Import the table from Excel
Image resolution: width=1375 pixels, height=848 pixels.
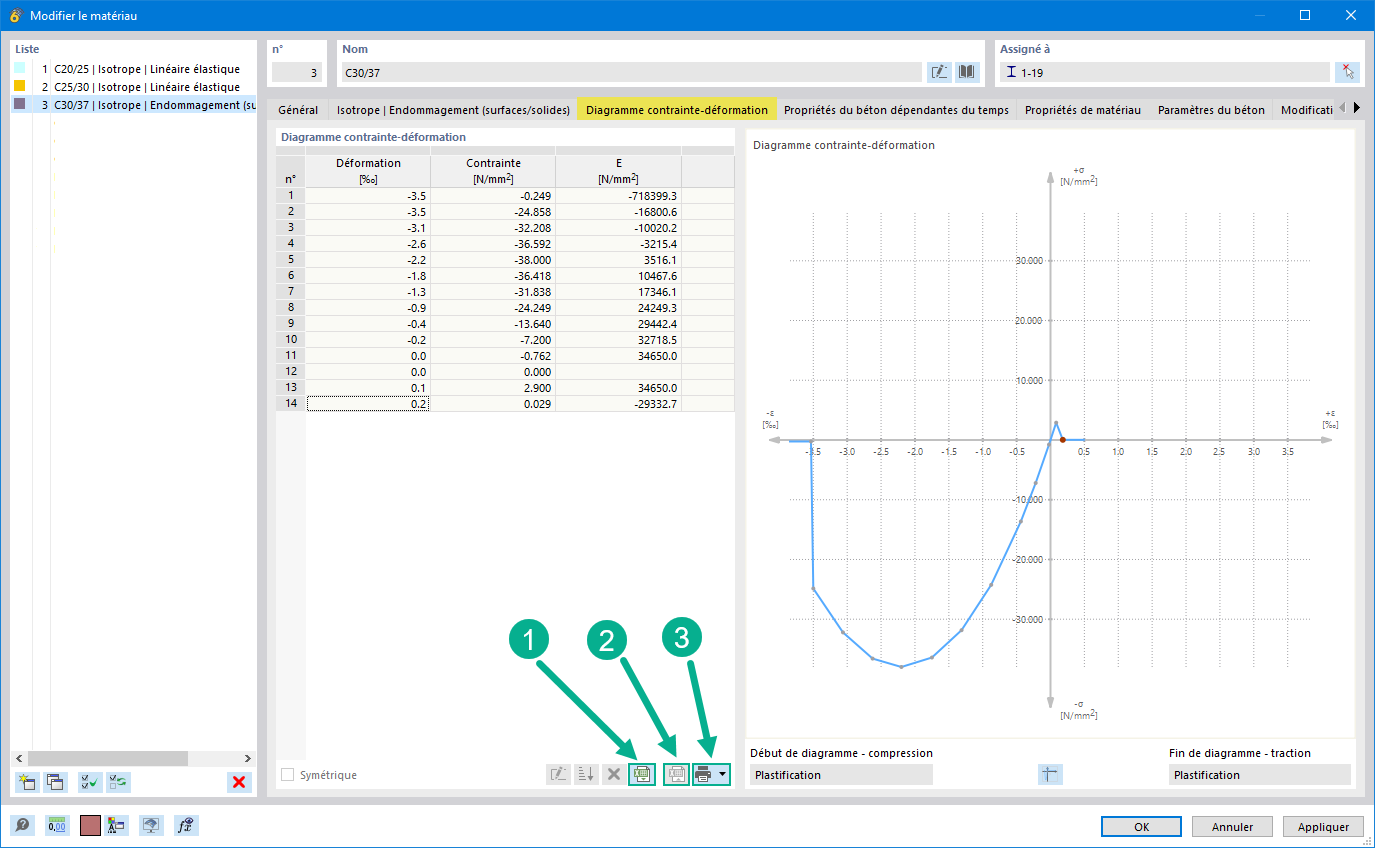click(x=677, y=774)
